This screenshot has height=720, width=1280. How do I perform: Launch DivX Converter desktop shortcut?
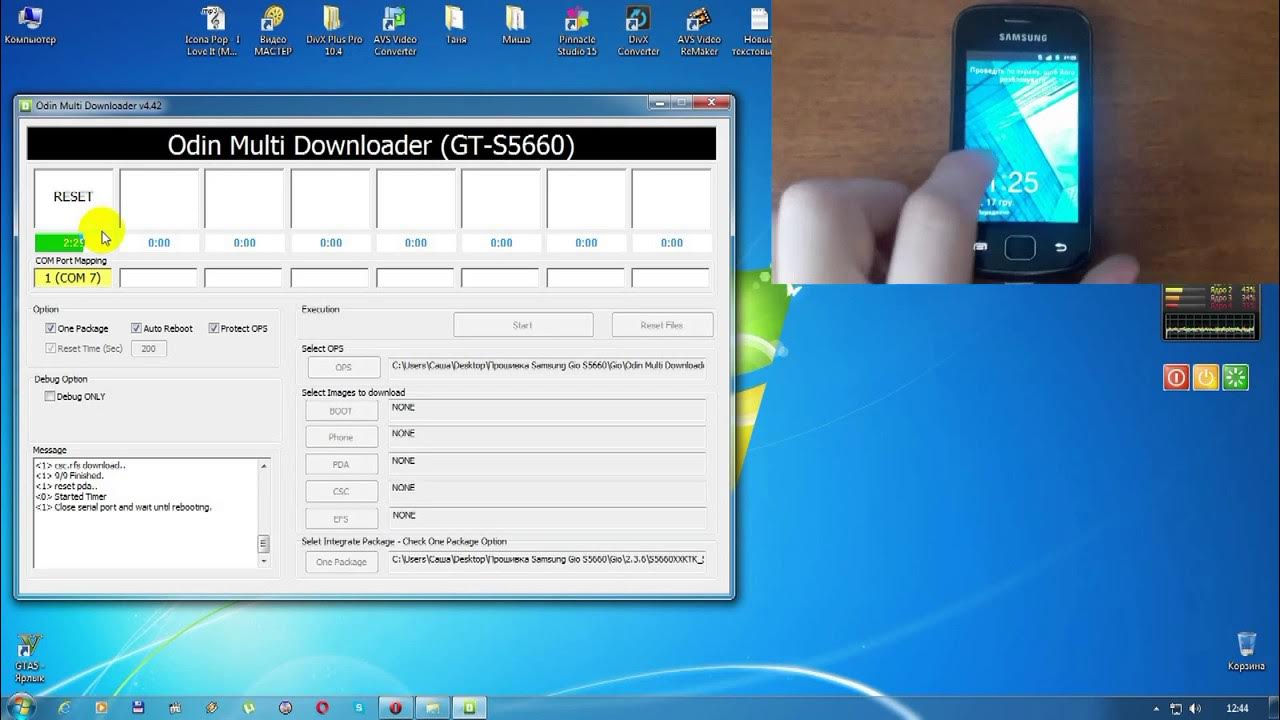point(638,30)
